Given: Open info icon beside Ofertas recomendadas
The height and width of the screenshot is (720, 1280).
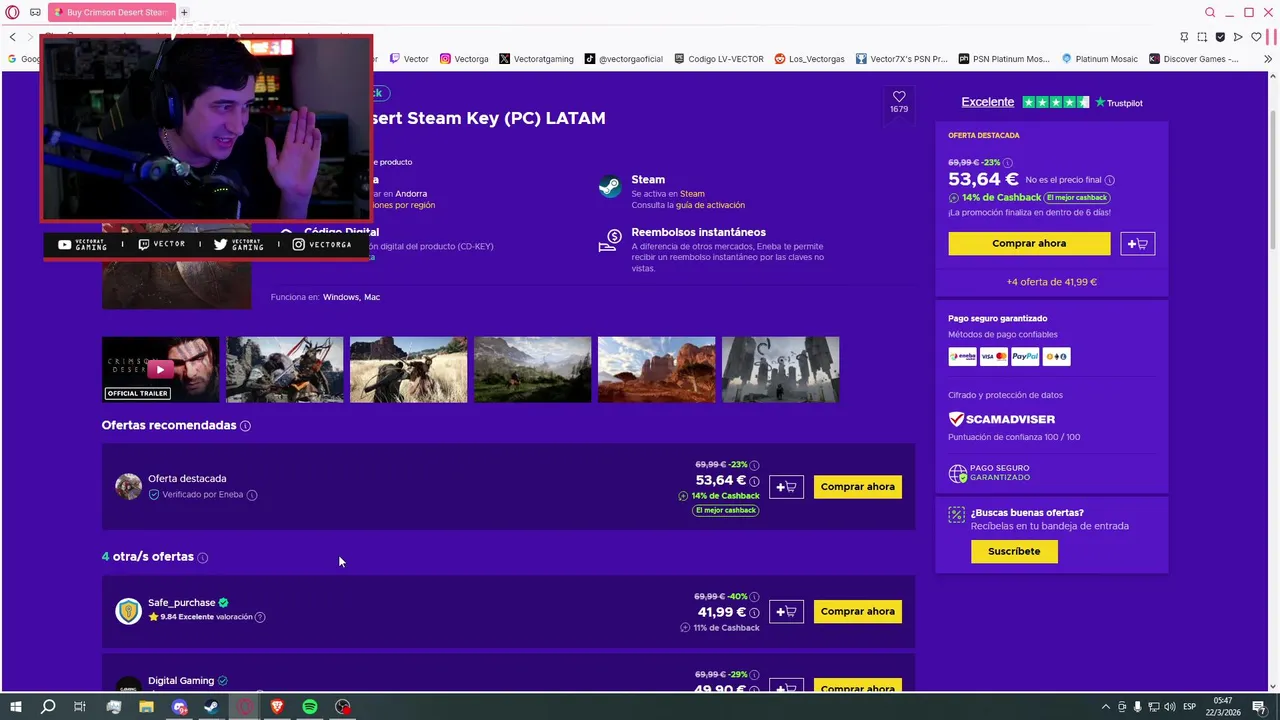Looking at the screenshot, I should click(245, 426).
